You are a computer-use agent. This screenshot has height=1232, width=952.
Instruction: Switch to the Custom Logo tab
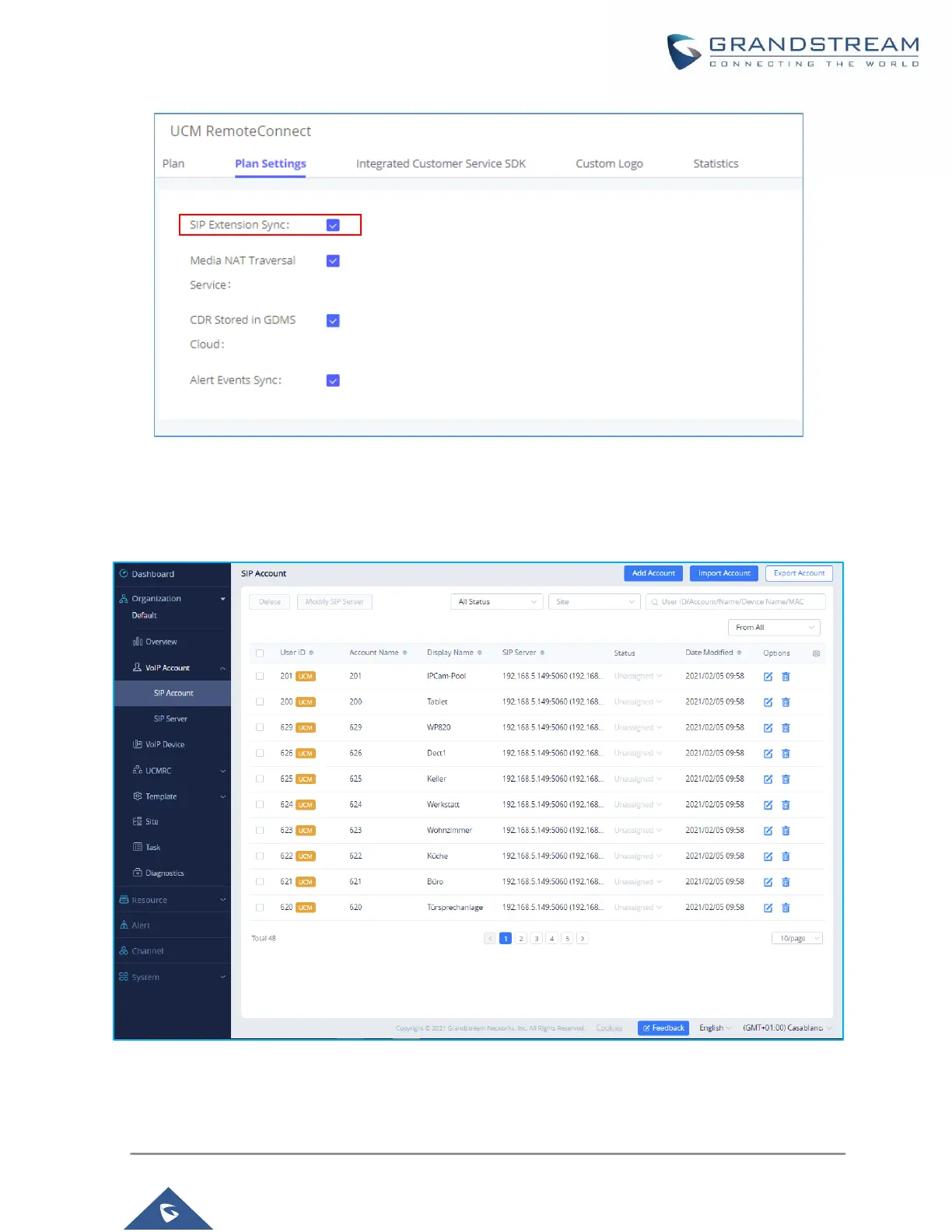[x=609, y=164]
